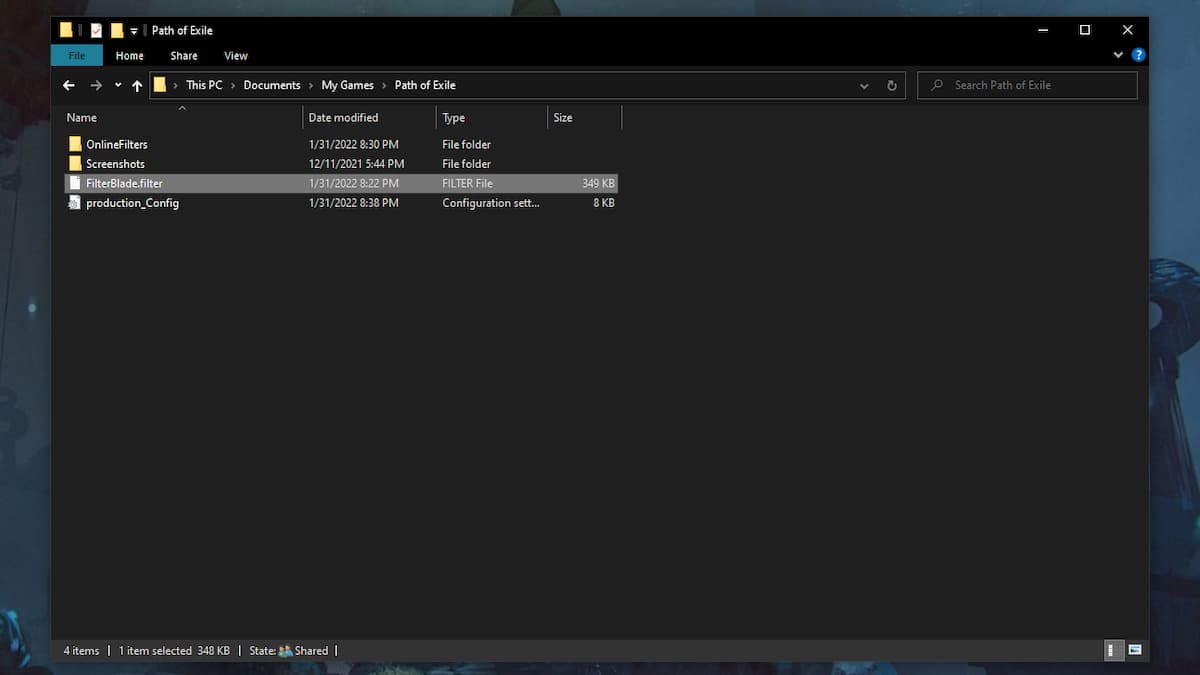1200x675 pixels.
Task: Switch to the View ribbon tab
Action: pyautogui.click(x=236, y=56)
